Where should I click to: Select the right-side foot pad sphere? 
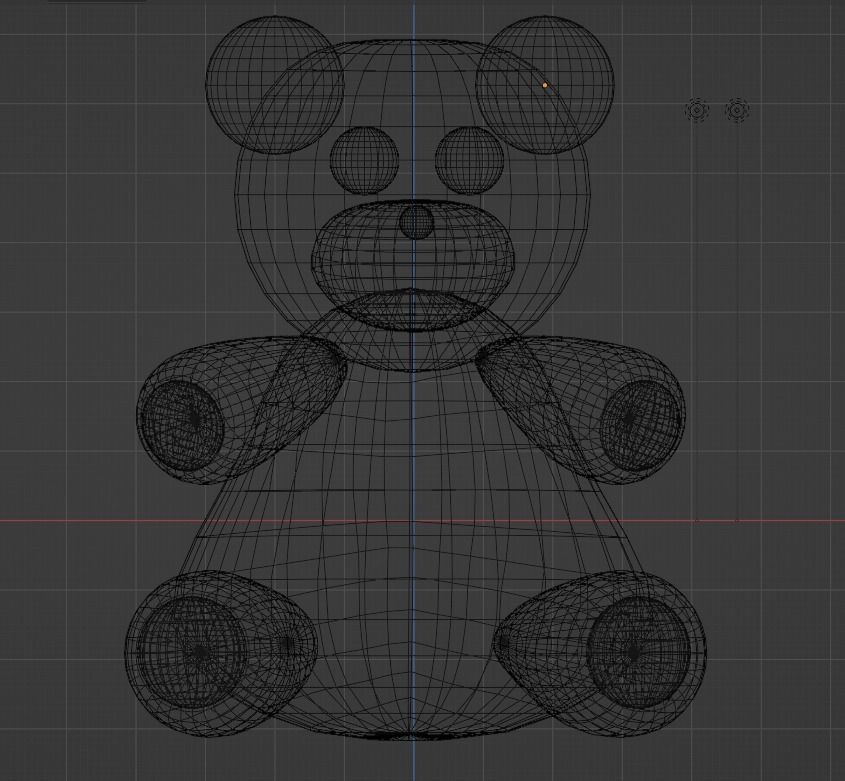coord(639,652)
